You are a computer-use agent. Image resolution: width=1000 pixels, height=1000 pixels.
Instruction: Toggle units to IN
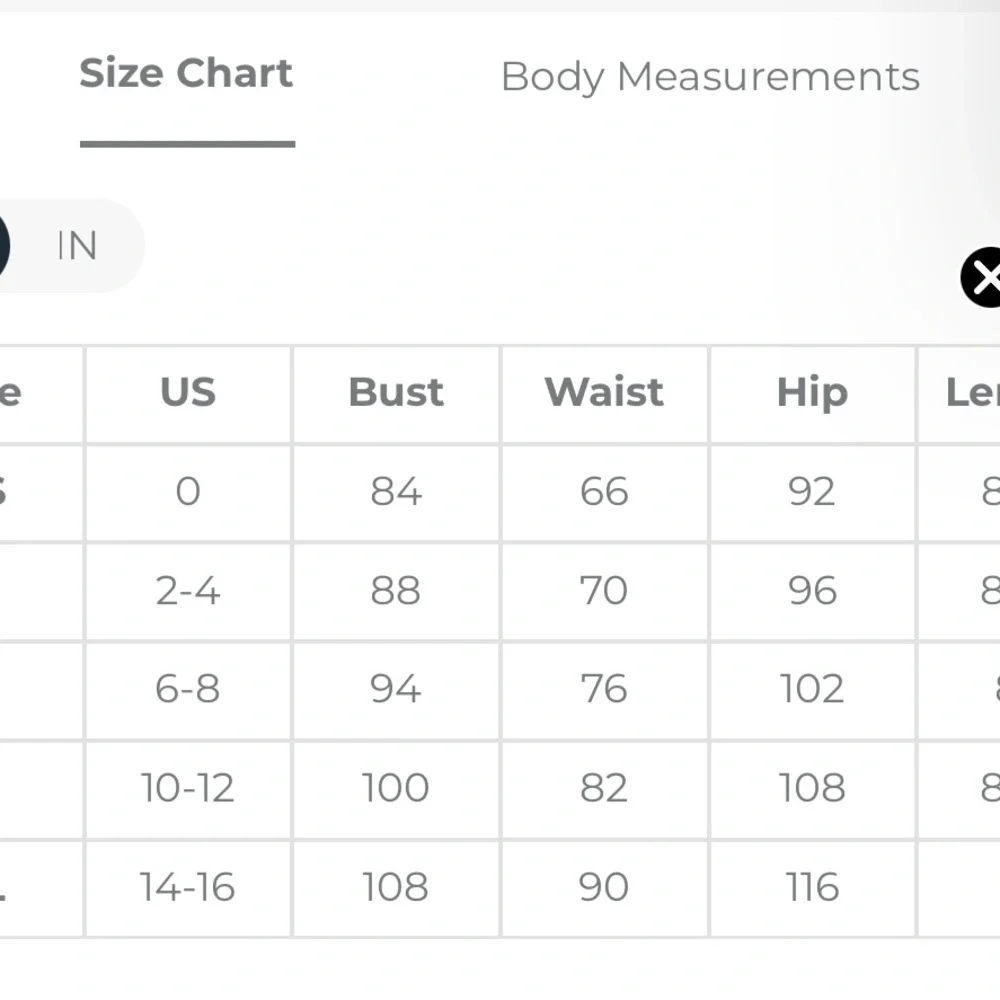[x=78, y=246]
